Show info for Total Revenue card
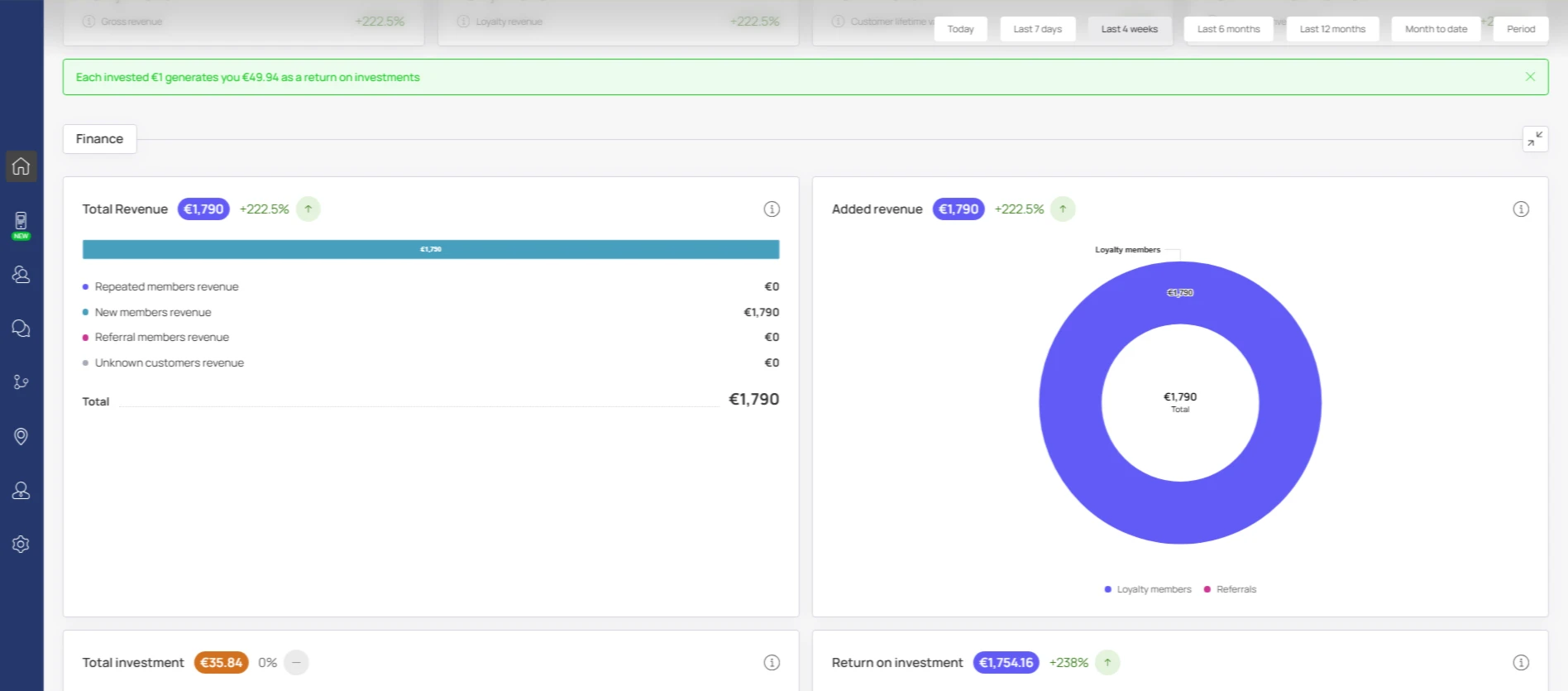Screen dimensions: 1568x691 click(x=772, y=209)
